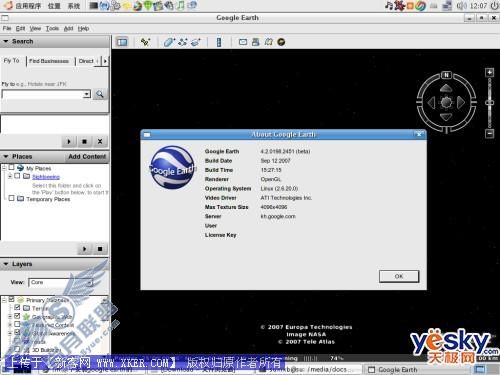Click the look left arrow on navigation ring
500x375 pixels.
point(432,103)
